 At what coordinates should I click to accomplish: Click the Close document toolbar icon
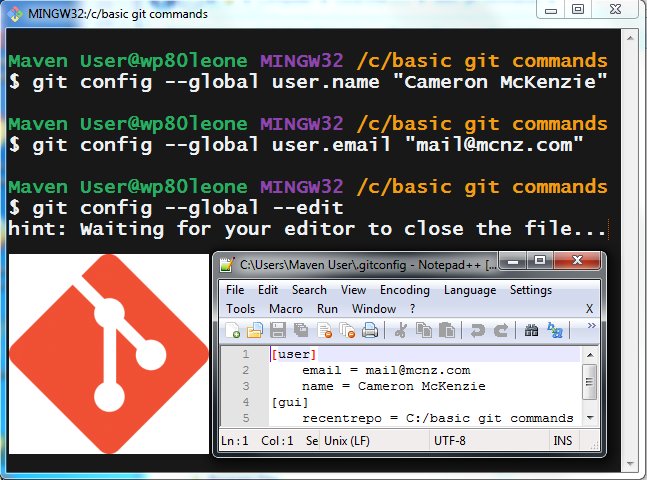pyautogui.click(x=325, y=331)
